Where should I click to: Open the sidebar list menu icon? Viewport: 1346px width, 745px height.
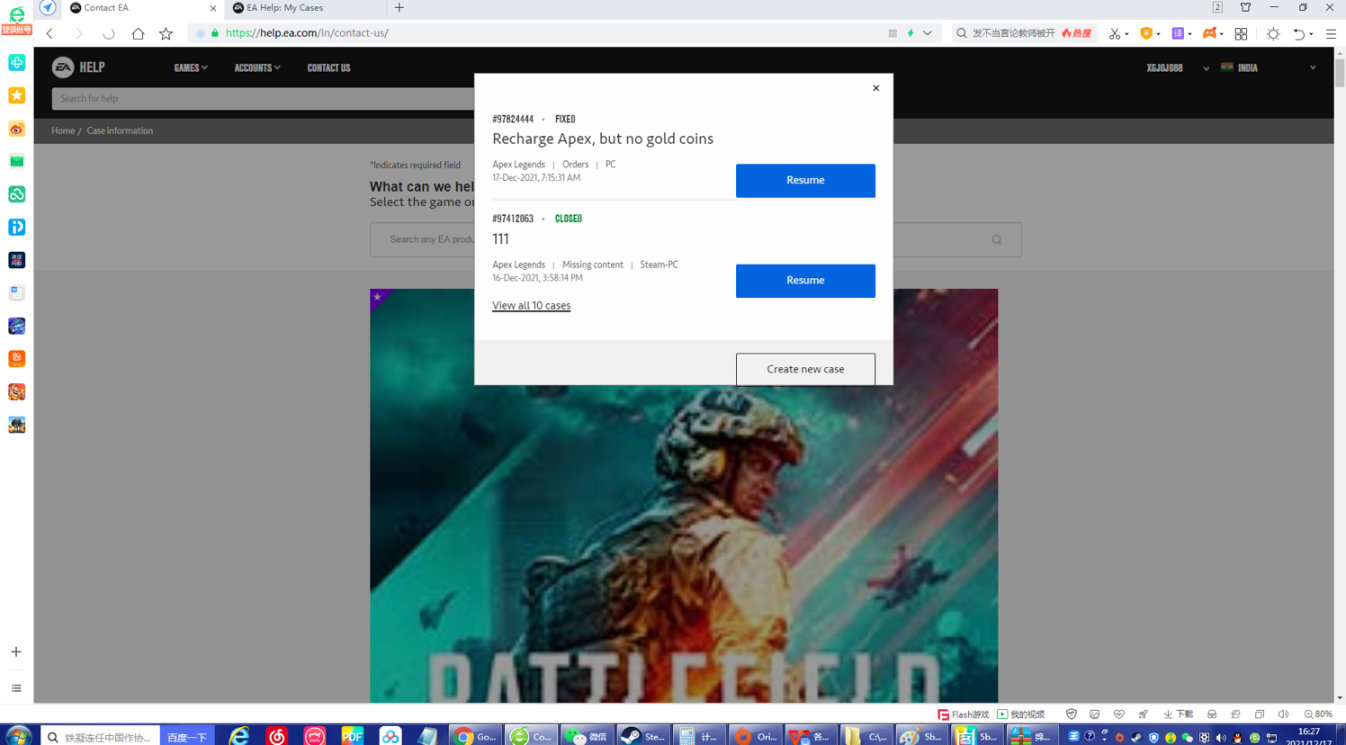[16, 688]
